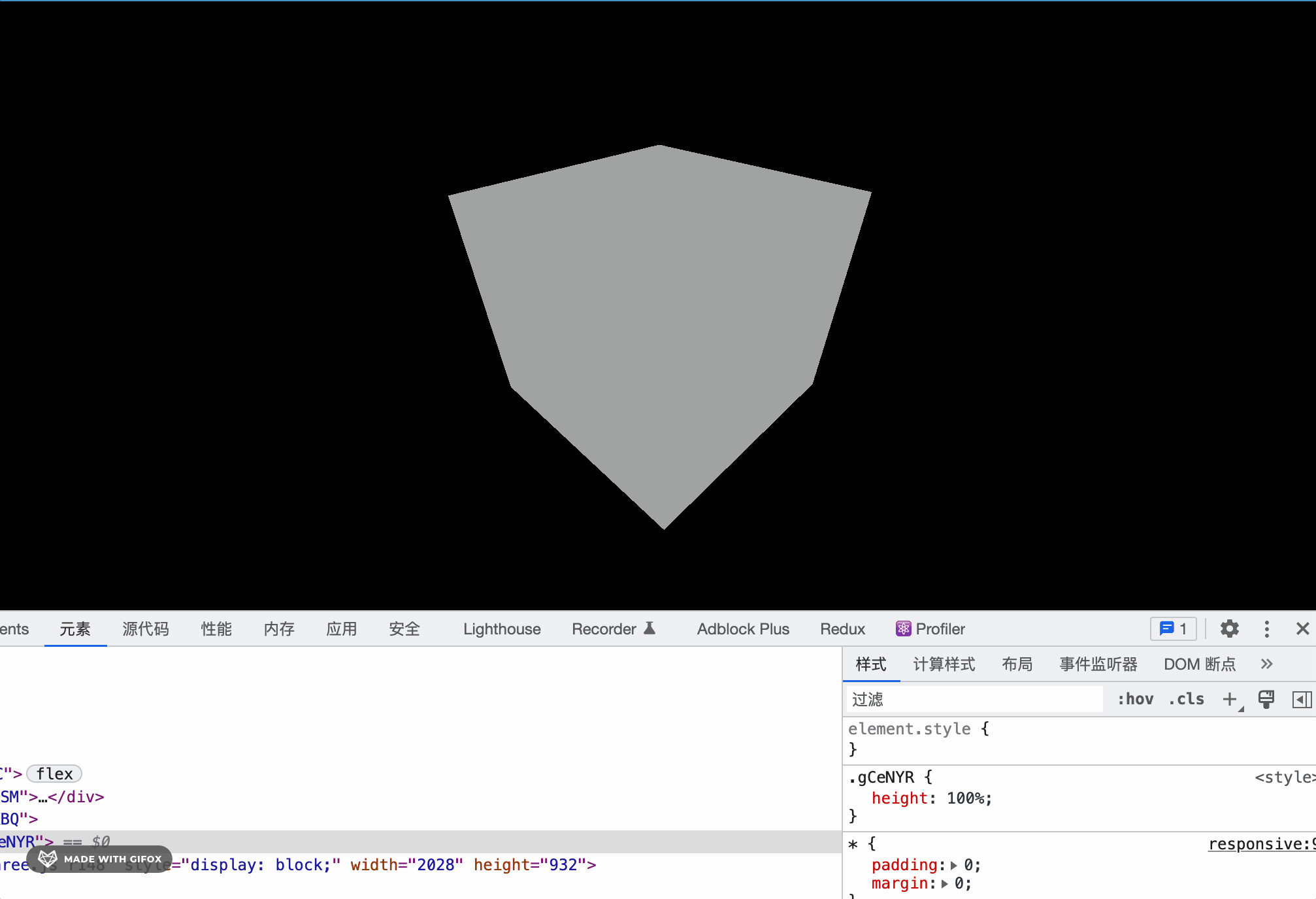Expand the padding: 0 shorthand arrow

[x=954, y=865]
